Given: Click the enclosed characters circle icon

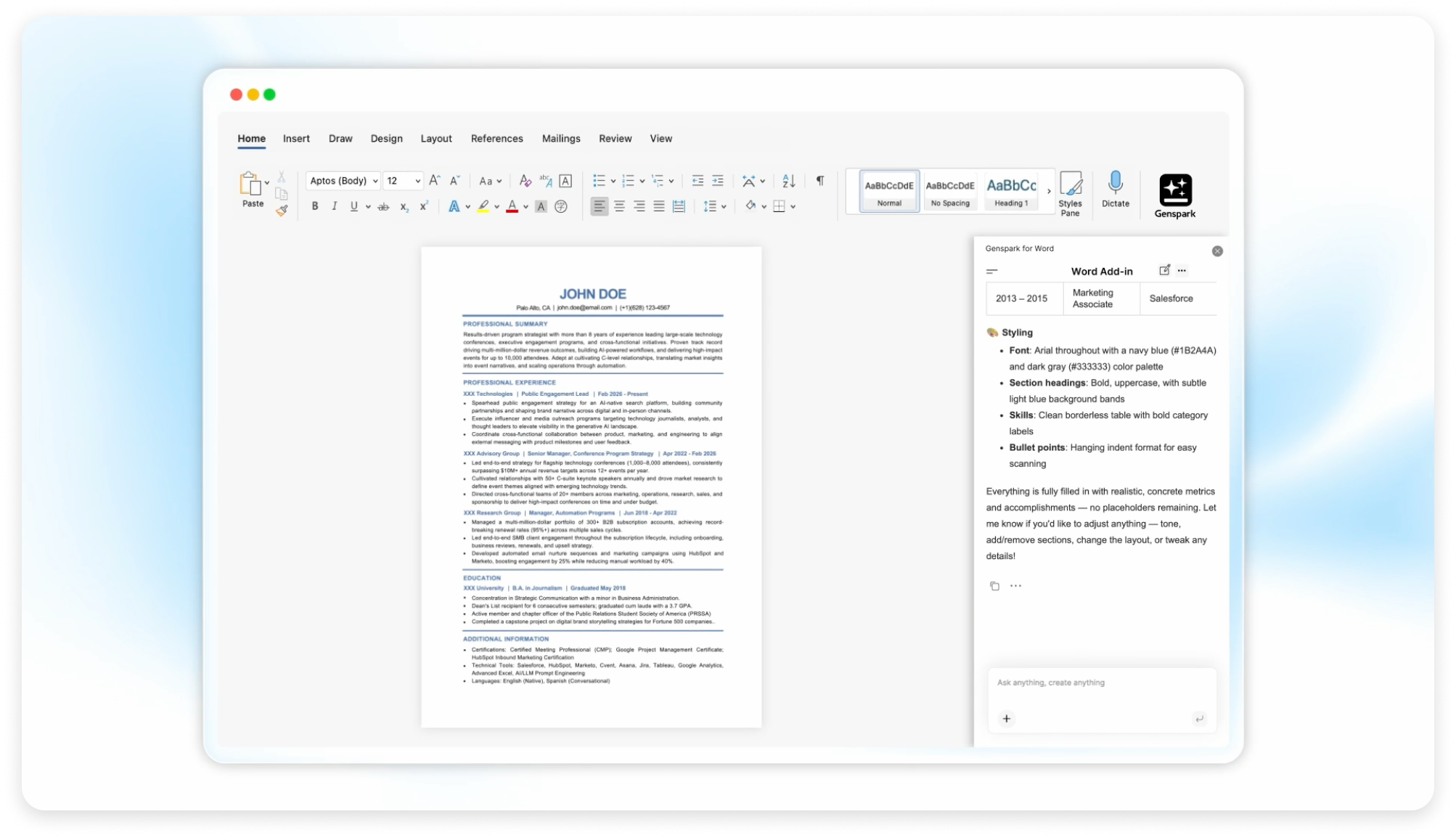Looking at the screenshot, I should 561,207.
